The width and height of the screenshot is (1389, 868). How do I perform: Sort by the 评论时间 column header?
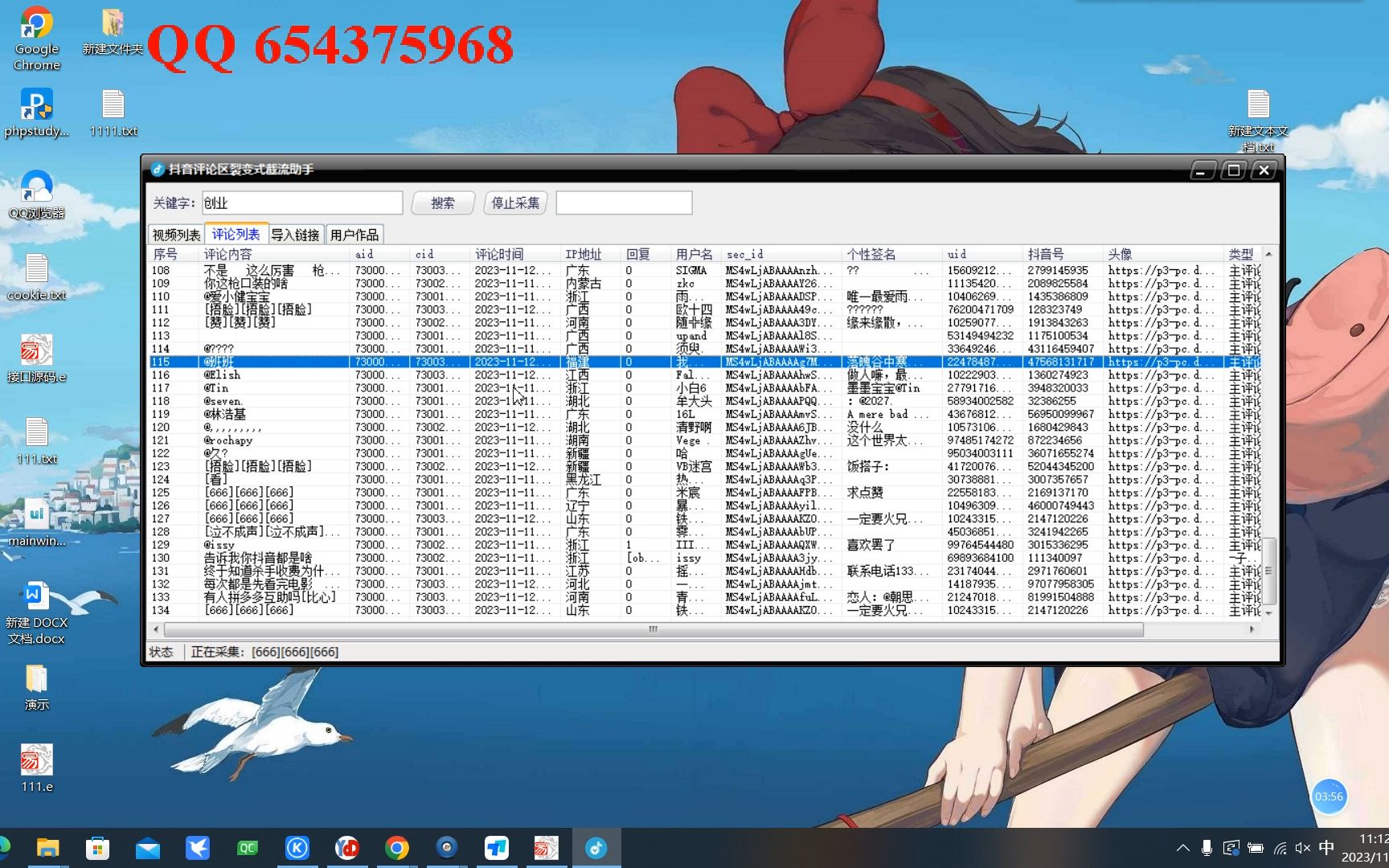(514, 254)
